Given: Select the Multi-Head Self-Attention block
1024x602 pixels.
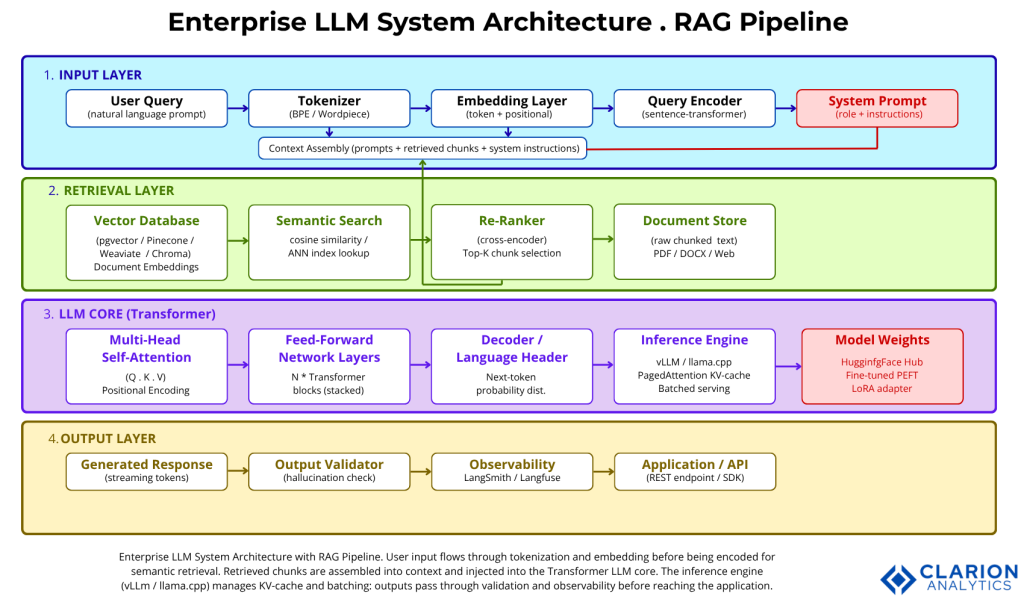Looking at the screenshot, I should pyautogui.click(x=146, y=366).
